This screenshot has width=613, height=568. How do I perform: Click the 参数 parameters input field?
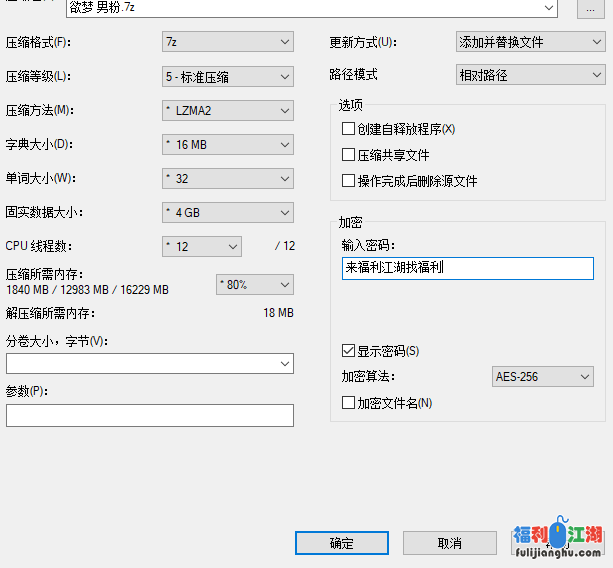[149, 415]
